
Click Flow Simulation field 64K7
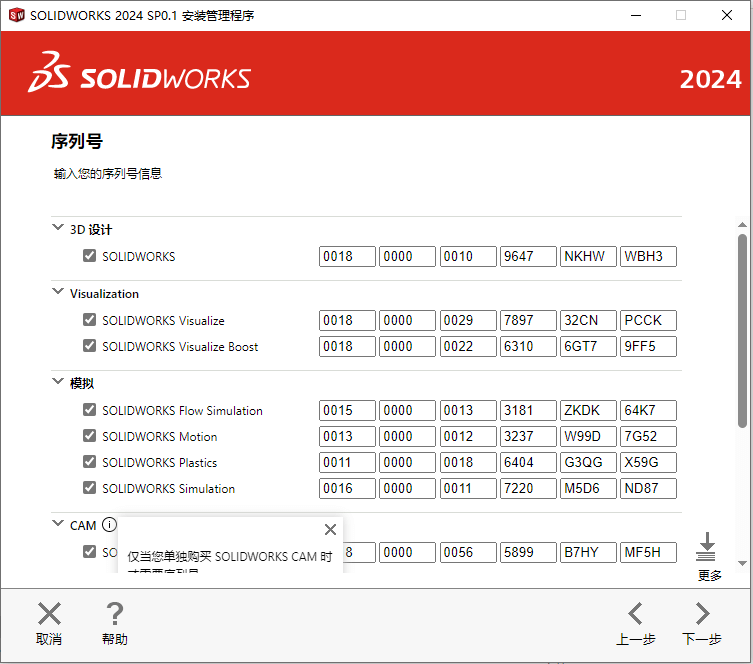click(648, 410)
